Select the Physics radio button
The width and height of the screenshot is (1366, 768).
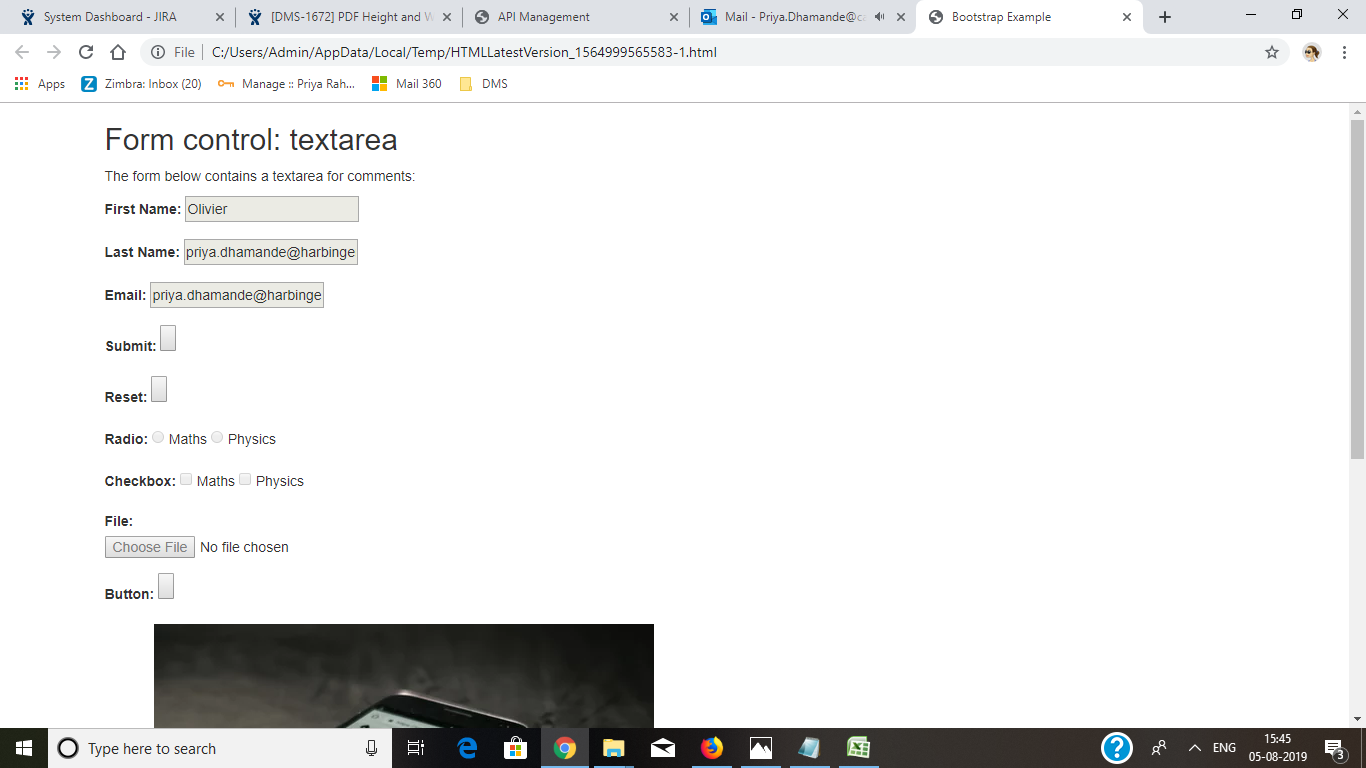click(x=217, y=437)
